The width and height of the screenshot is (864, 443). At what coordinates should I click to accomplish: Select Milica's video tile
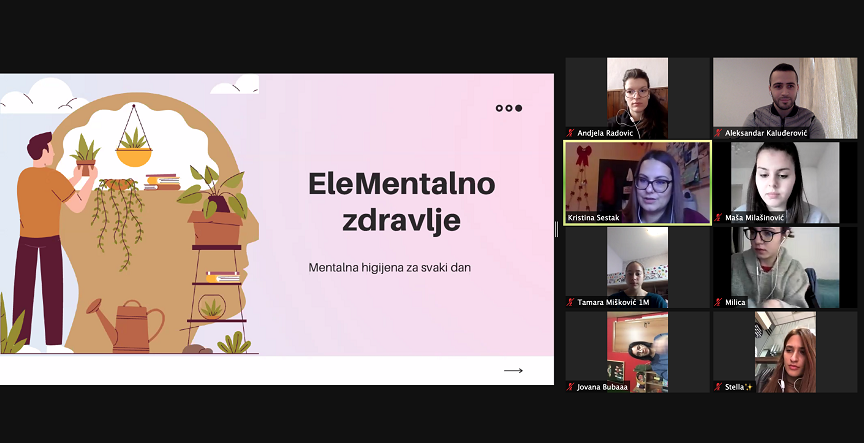coord(784,265)
